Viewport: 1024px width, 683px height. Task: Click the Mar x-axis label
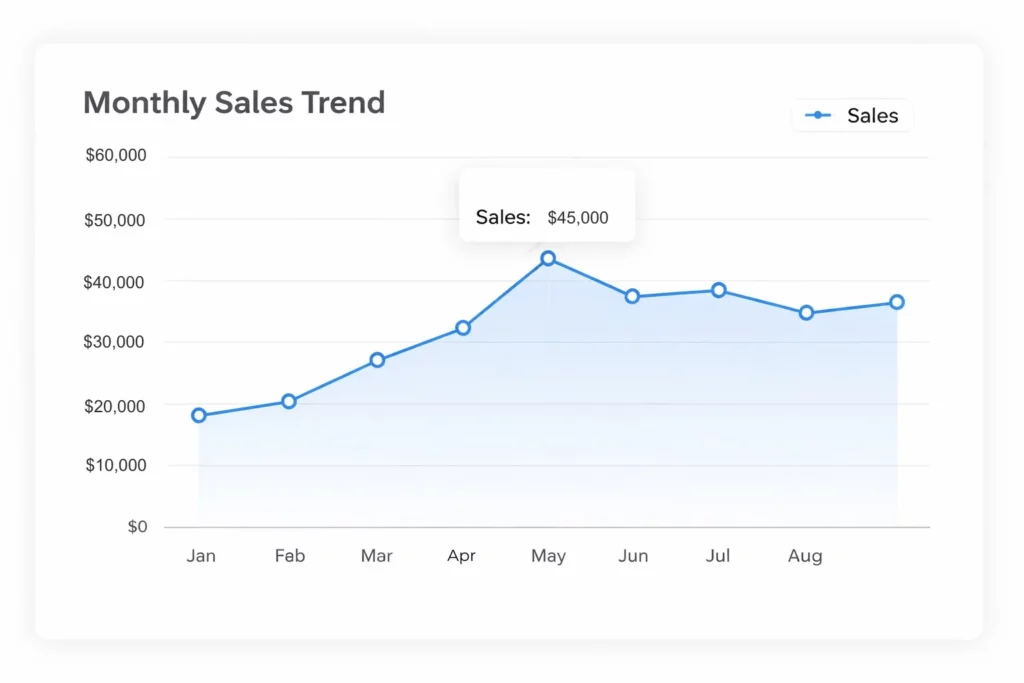coord(377,556)
